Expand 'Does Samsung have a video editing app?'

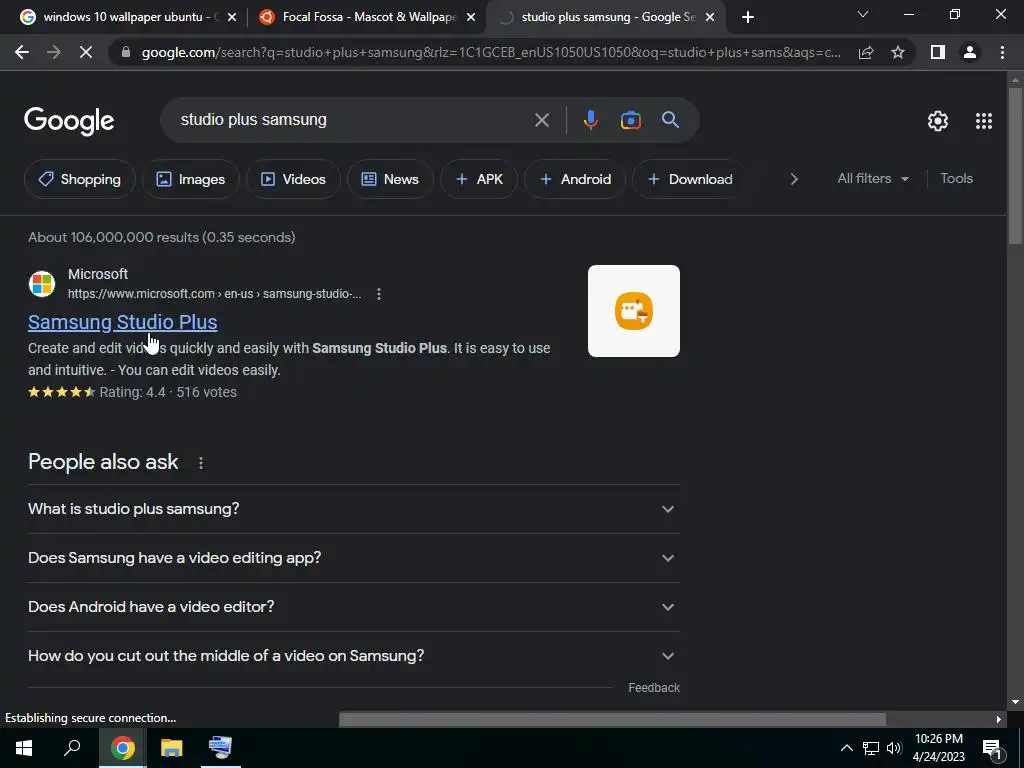tap(353, 558)
